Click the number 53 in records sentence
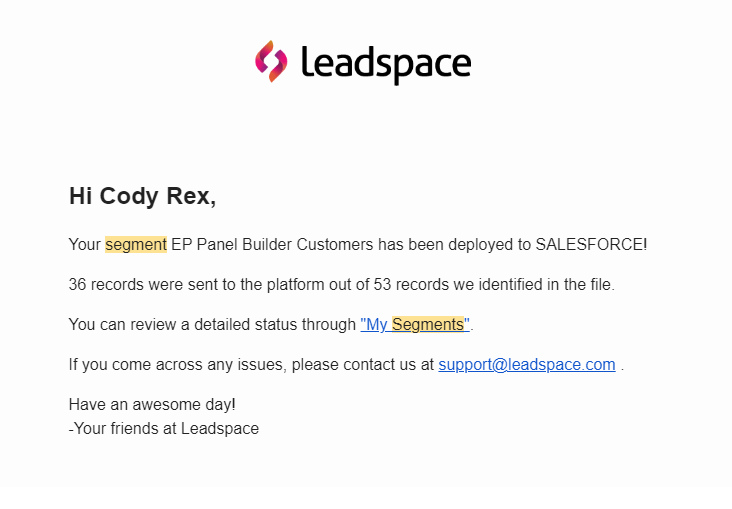Viewport: 732px width, 509px height. (382, 284)
